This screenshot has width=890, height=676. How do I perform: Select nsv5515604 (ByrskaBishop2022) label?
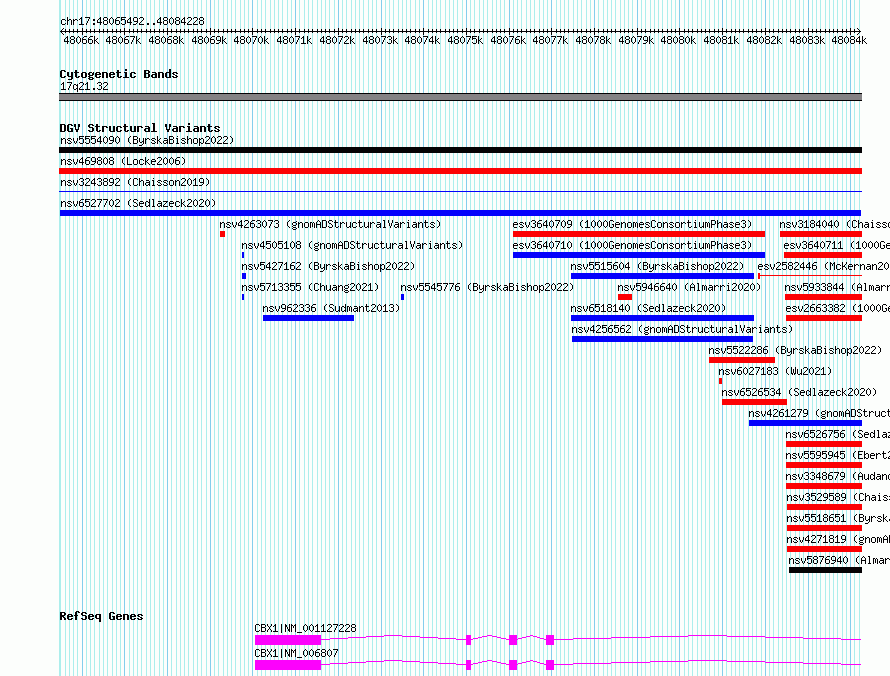[657, 266]
